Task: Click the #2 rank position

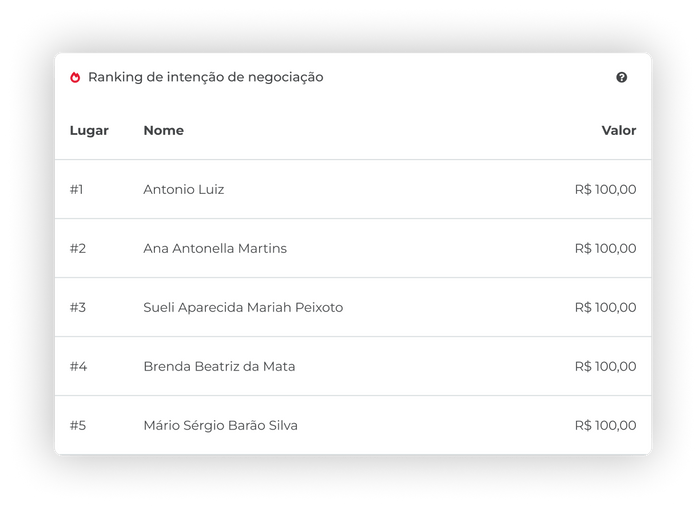Action: [78, 248]
